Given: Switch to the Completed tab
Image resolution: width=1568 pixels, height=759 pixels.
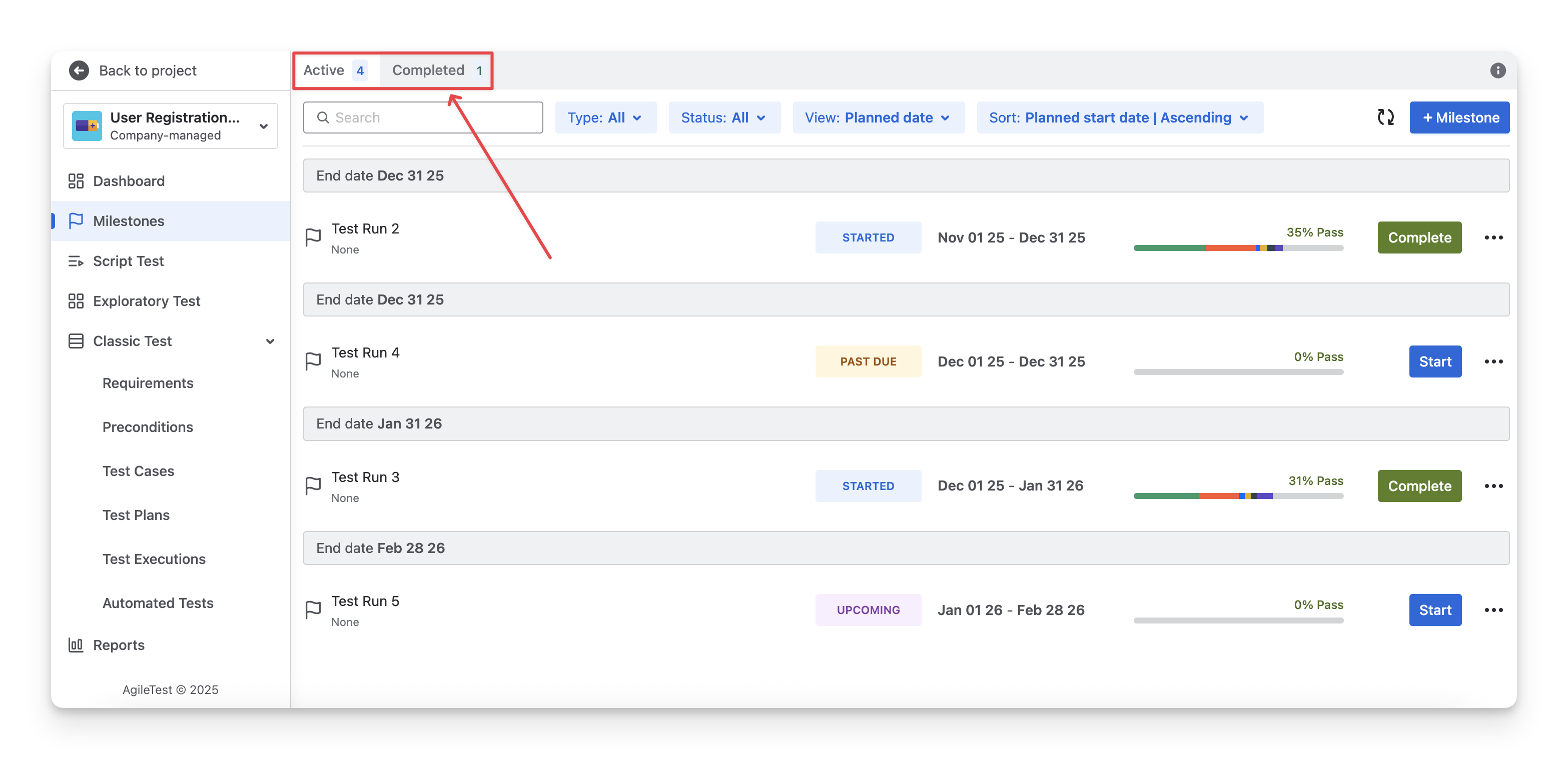Looking at the screenshot, I should [436, 70].
